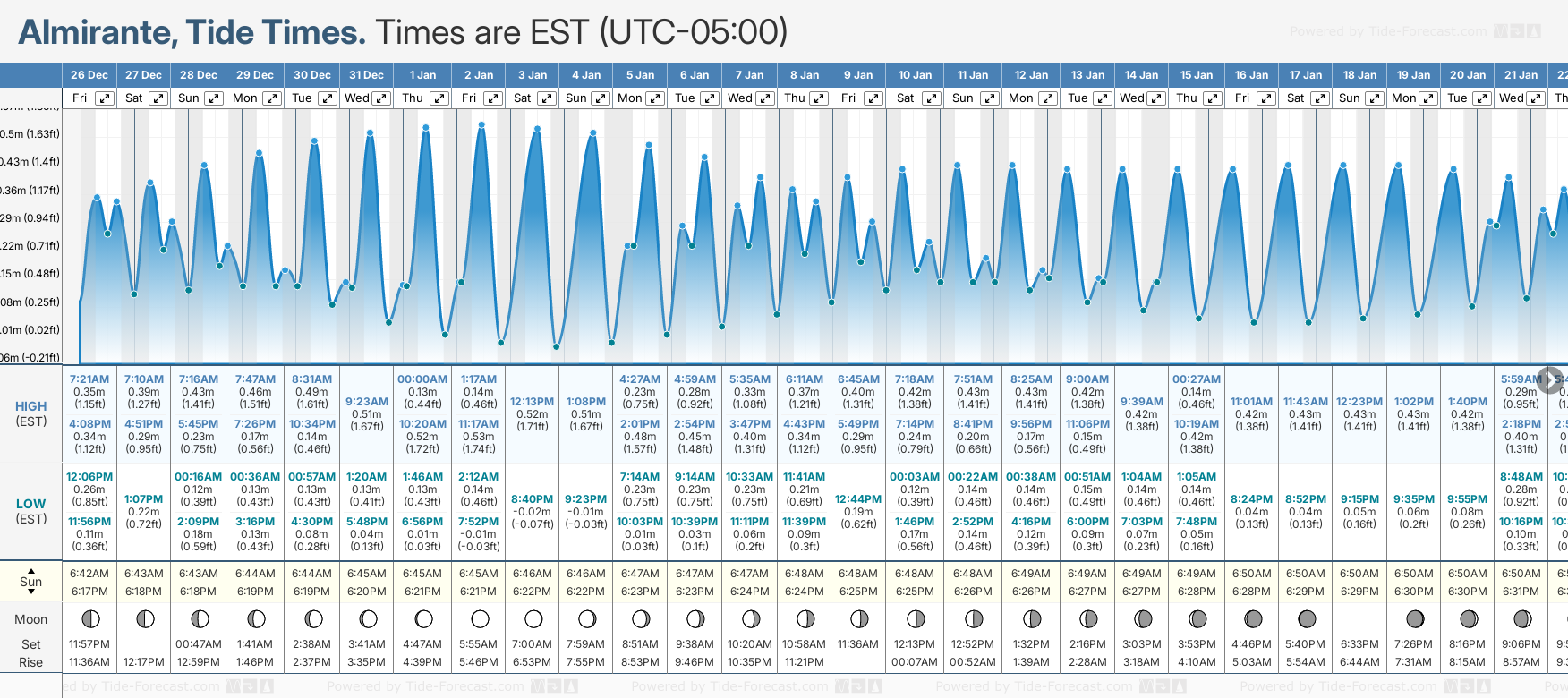The width and height of the screenshot is (1568, 698).
Task: Expand the Tue 20 Jan column
Action: click(x=1481, y=98)
